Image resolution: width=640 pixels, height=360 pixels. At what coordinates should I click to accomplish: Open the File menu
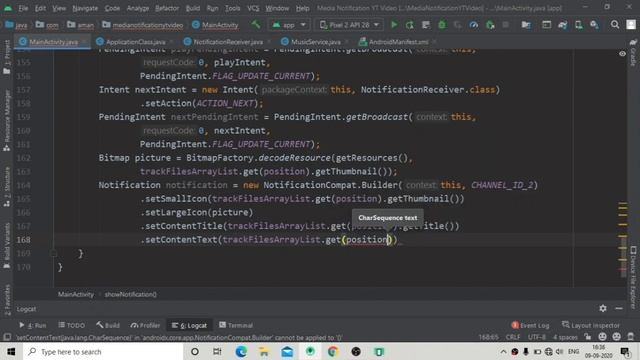pyautogui.click(x=23, y=8)
